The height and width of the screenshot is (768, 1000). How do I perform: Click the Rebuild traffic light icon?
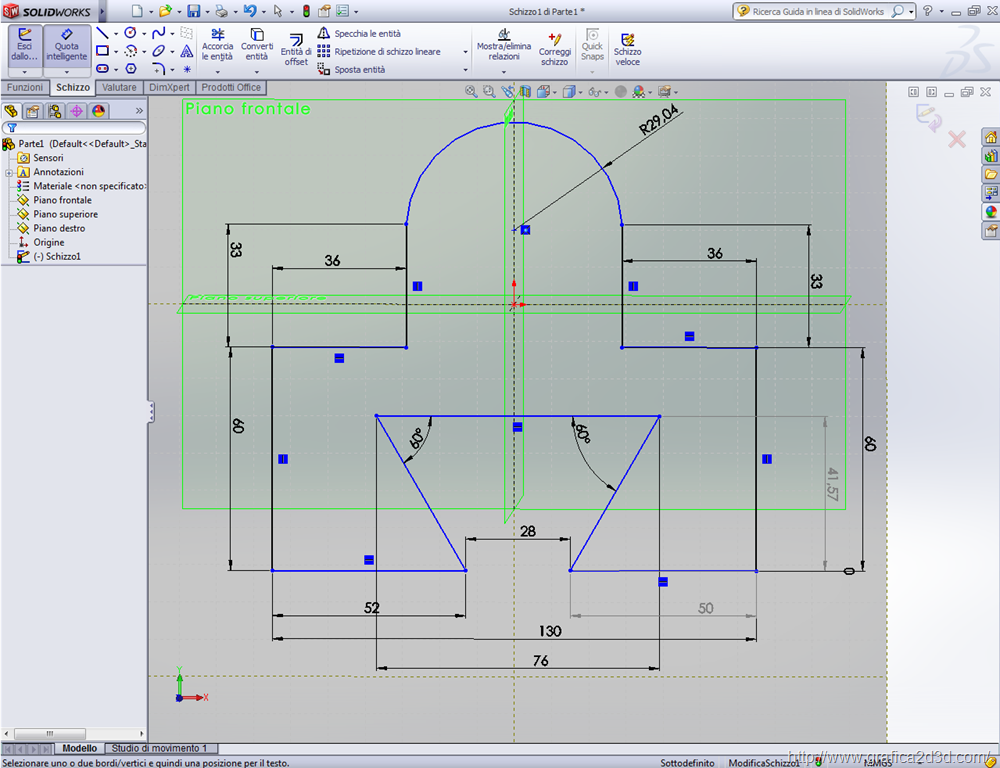click(x=306, y=11)
